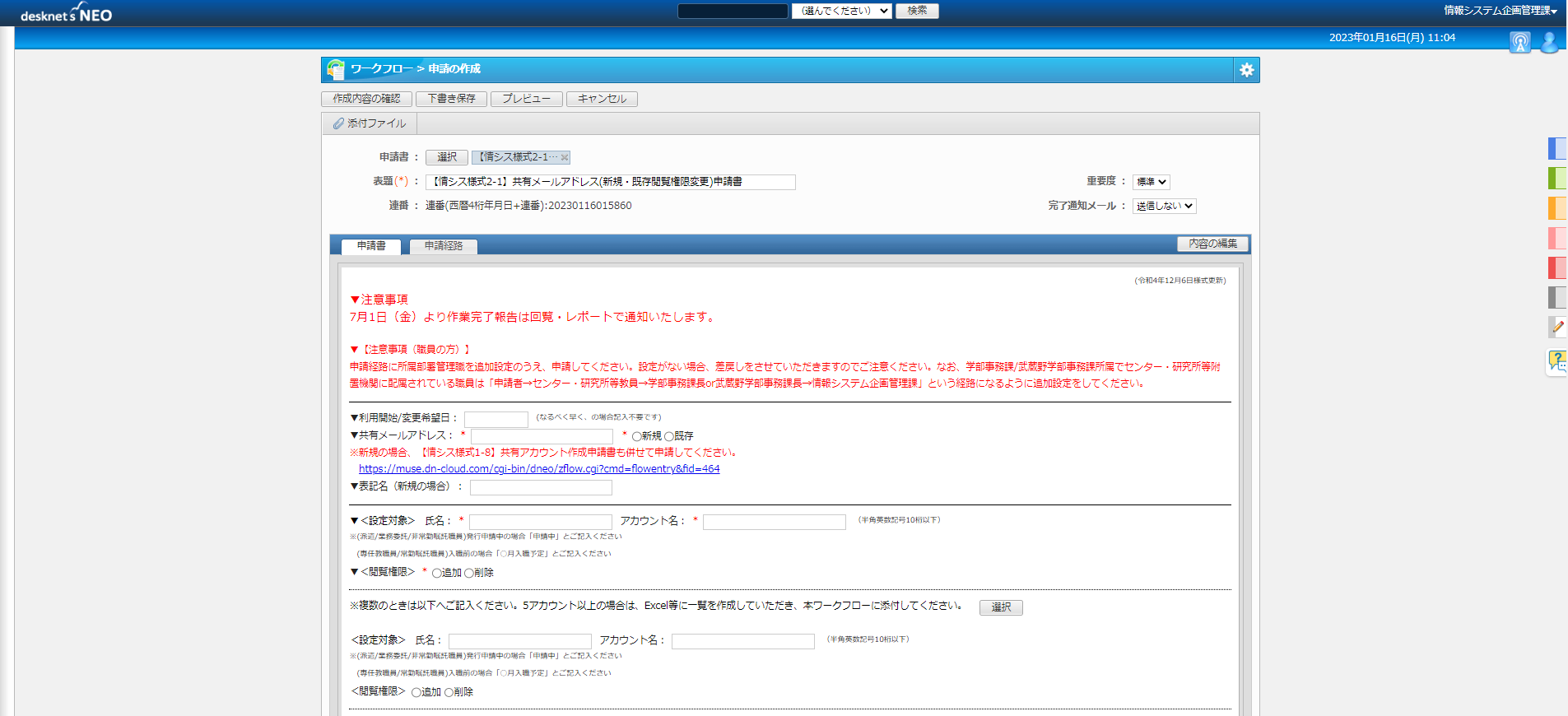Open the 重要度 dropdown showing 標準
This screenshot has width=1568, height=716.
[x=1151, y=182]
